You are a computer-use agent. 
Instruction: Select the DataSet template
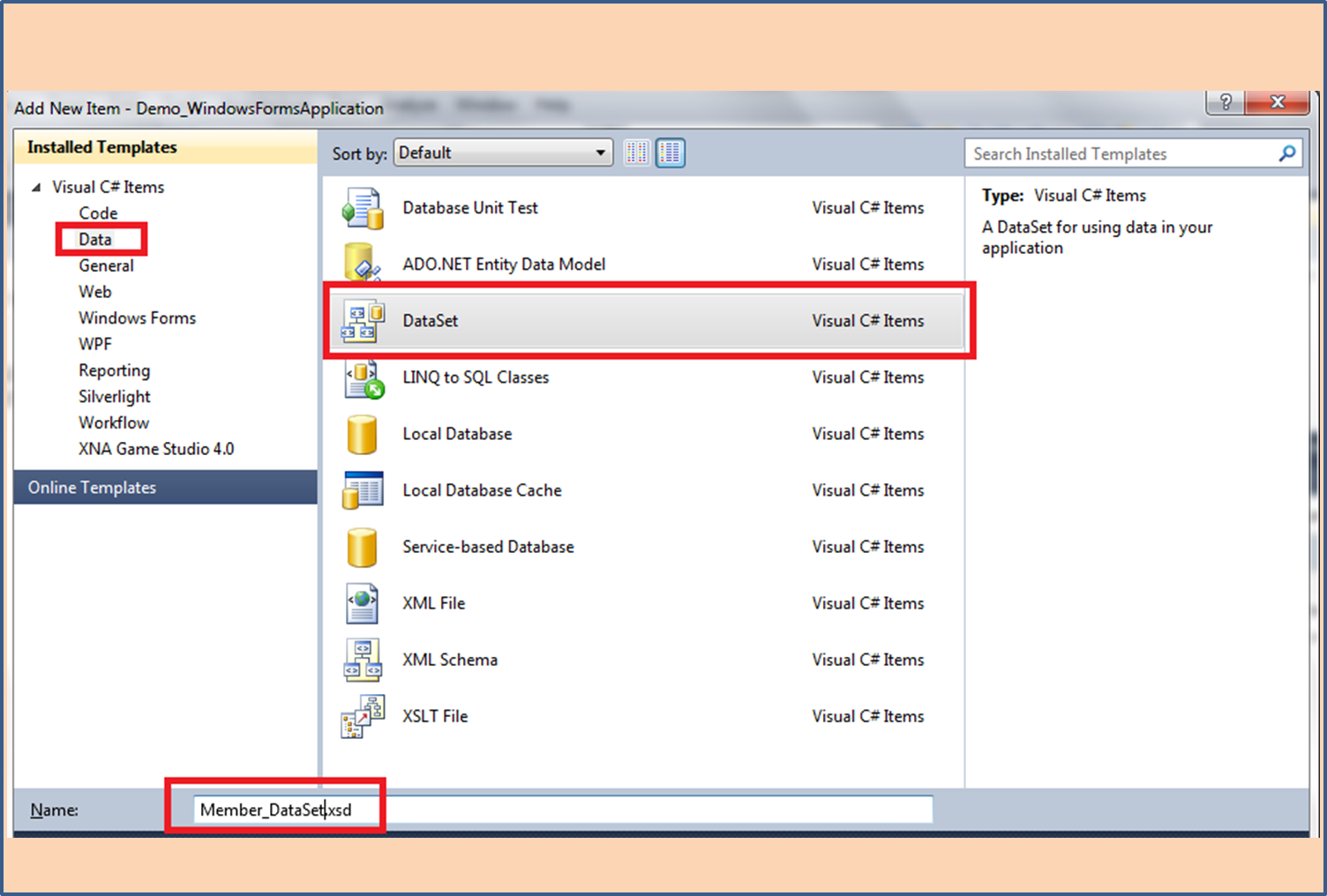point(430,320)
